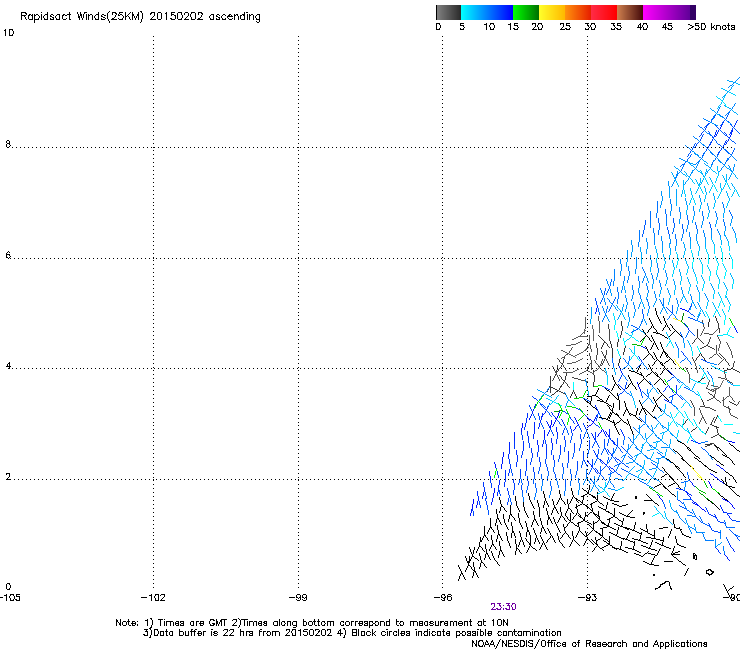The width and height of the screenshot is (740, 650).
Task: Click the '4' latitude axis label
Action: coord(8,366)
